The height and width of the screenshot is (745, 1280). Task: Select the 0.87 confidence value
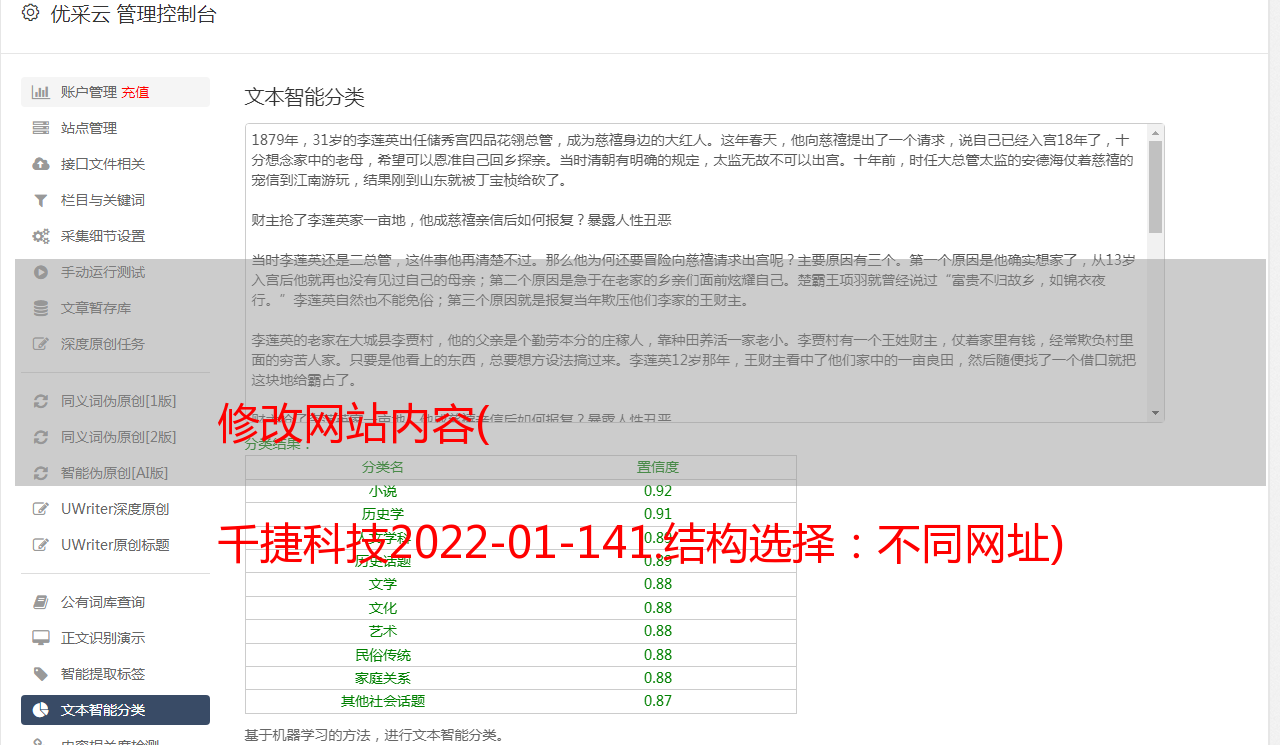click(658, 701)
